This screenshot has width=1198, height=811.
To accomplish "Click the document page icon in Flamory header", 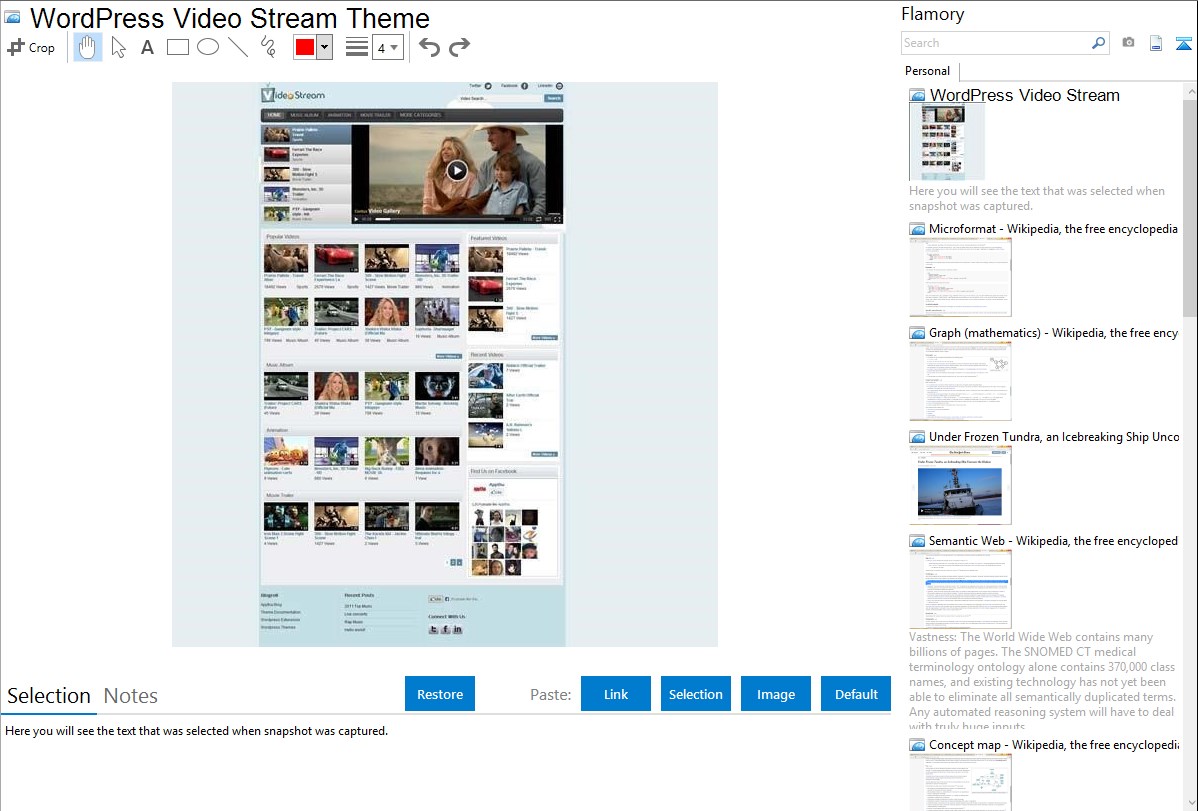I will pyautogui.click(x=1156, y=43).
